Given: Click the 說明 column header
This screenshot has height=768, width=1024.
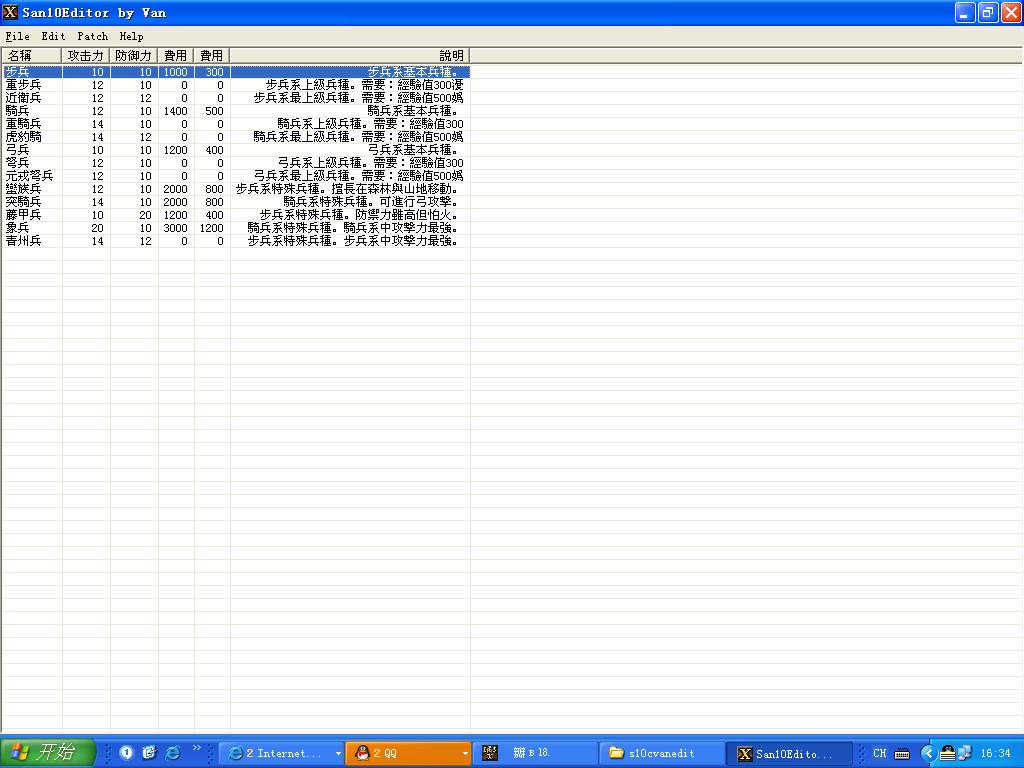Looking at the screenshot, I should (x=350, y=56).
